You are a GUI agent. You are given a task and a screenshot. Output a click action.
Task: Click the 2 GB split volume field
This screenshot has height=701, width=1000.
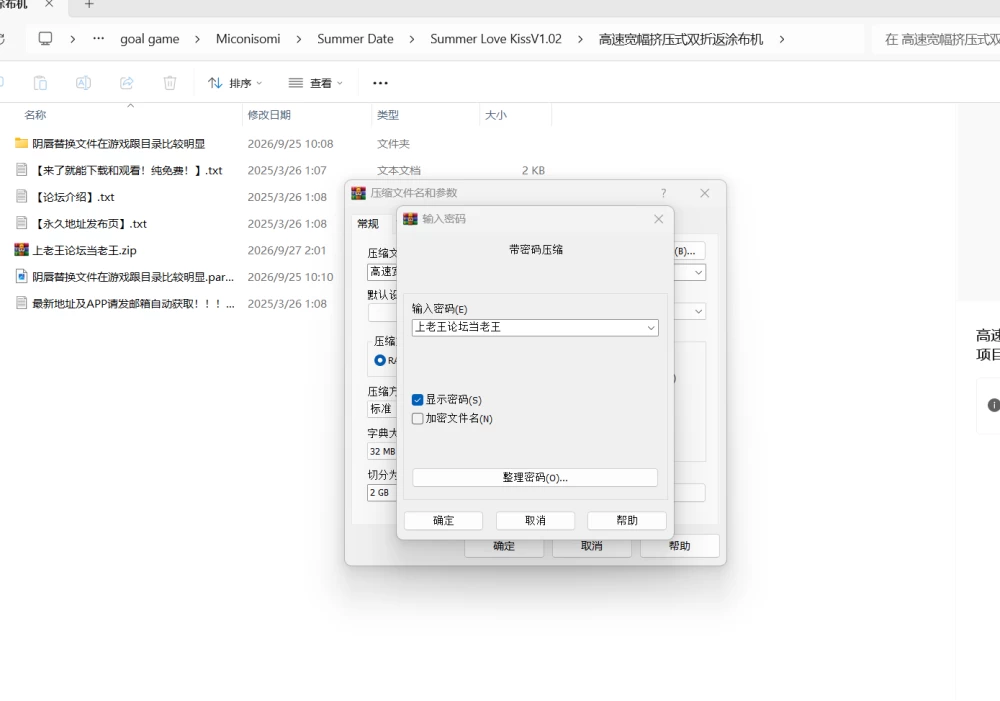pyautogui.click(x=382, y=492)
